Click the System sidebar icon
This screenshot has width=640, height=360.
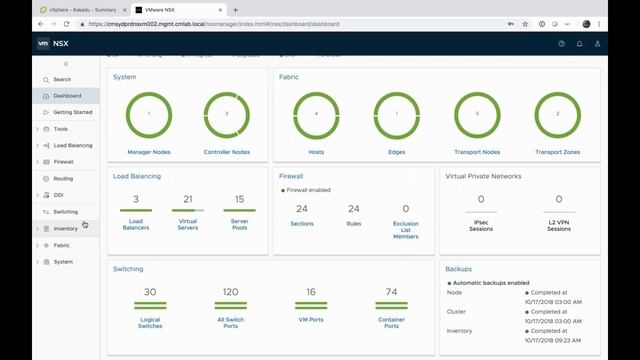[x=46, y=262]
